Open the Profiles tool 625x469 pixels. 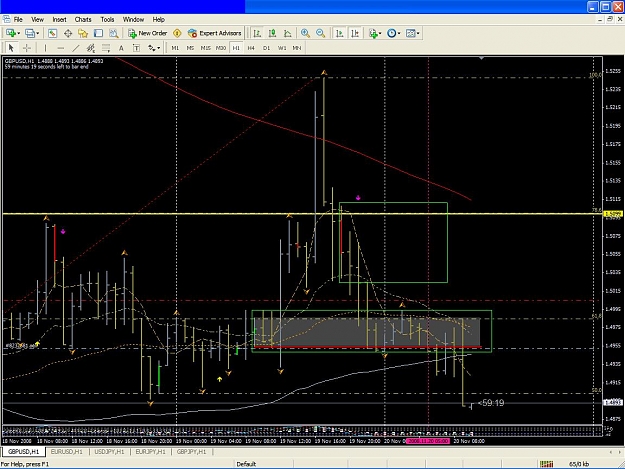[29, 33]
